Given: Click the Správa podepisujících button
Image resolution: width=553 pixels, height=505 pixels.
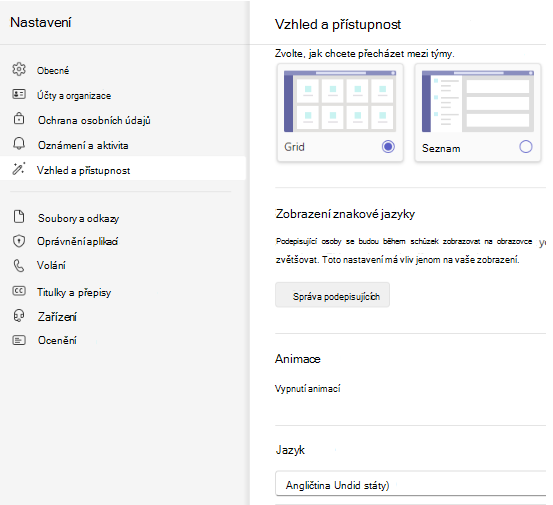Looking at the screenshot, I should tap(333, 295).
